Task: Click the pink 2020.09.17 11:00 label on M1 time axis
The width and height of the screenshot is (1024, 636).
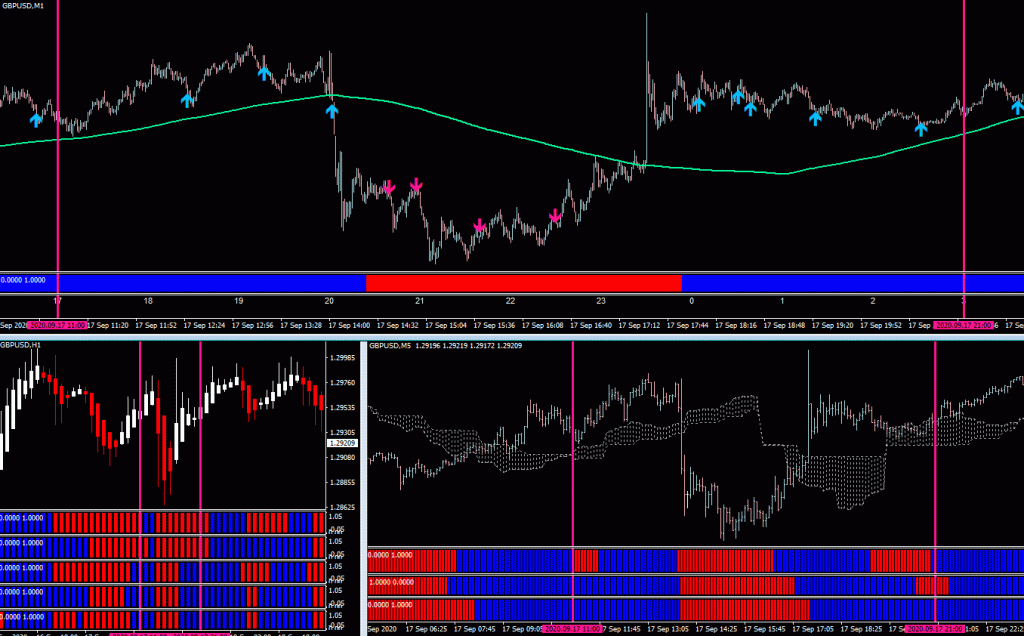Action: (x=57, y=325)
